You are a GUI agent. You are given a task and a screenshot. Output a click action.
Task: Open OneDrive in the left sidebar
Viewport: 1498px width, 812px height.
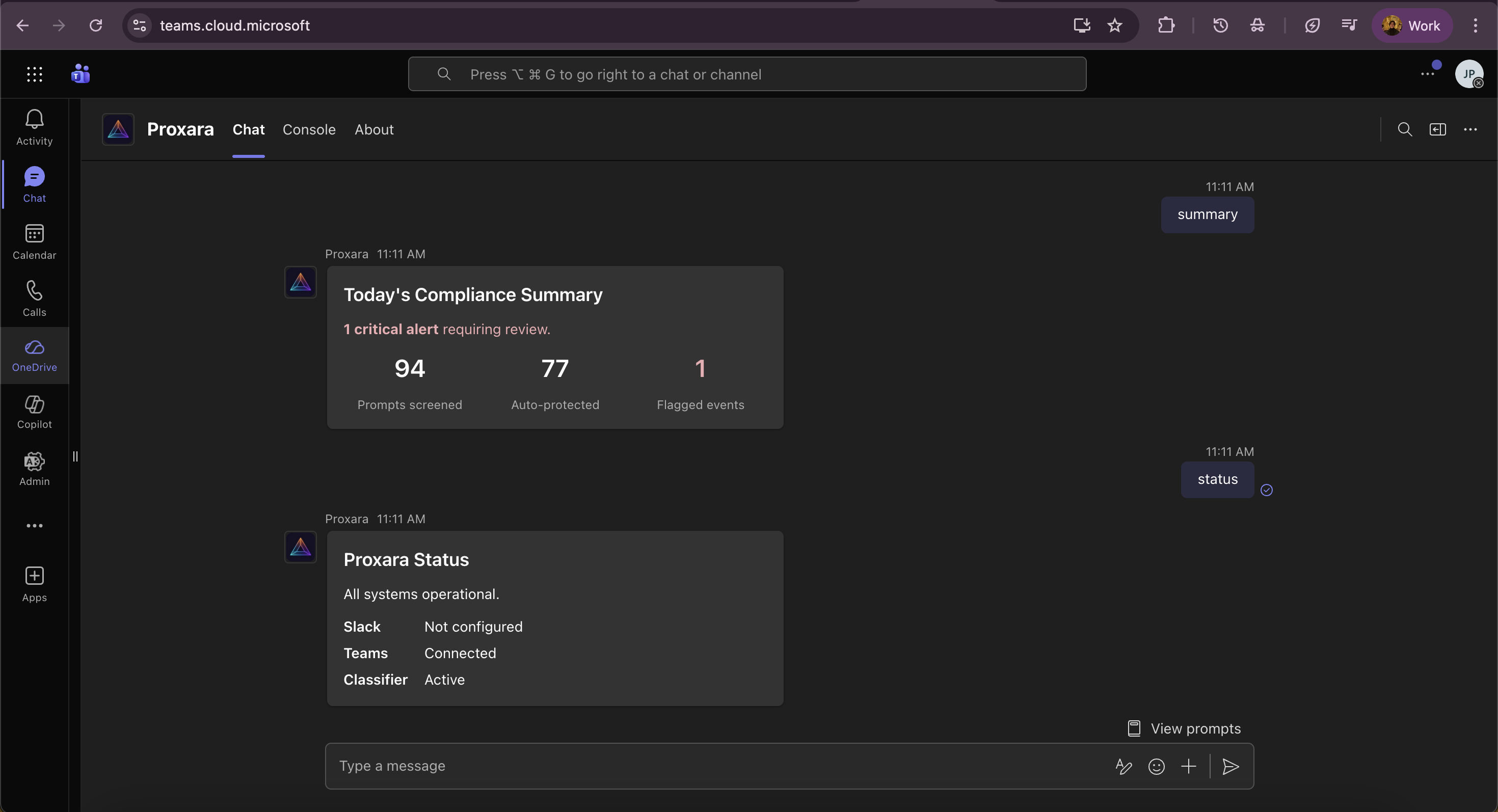[x=34, y=355]
